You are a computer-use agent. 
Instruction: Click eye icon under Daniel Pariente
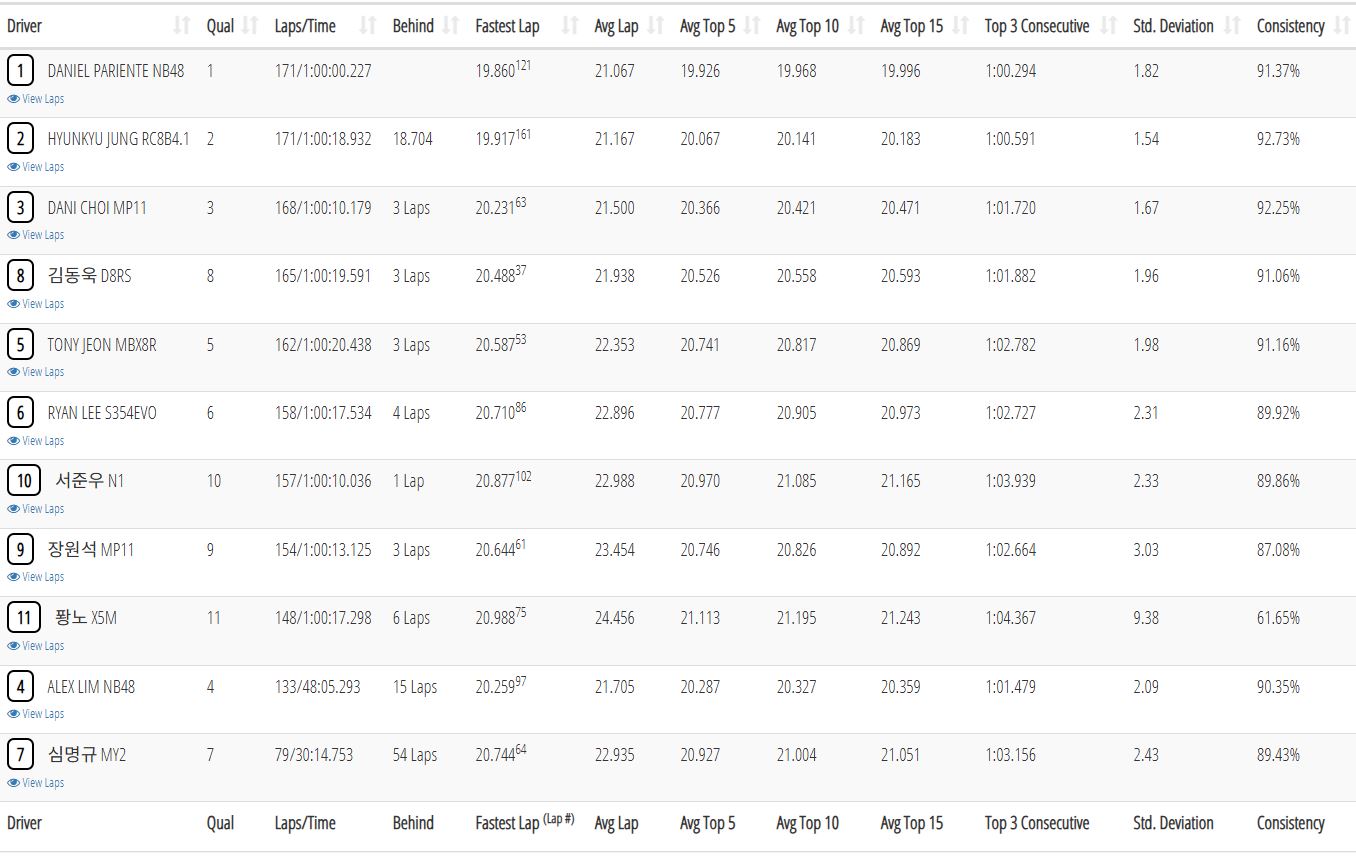pos(13,99)
